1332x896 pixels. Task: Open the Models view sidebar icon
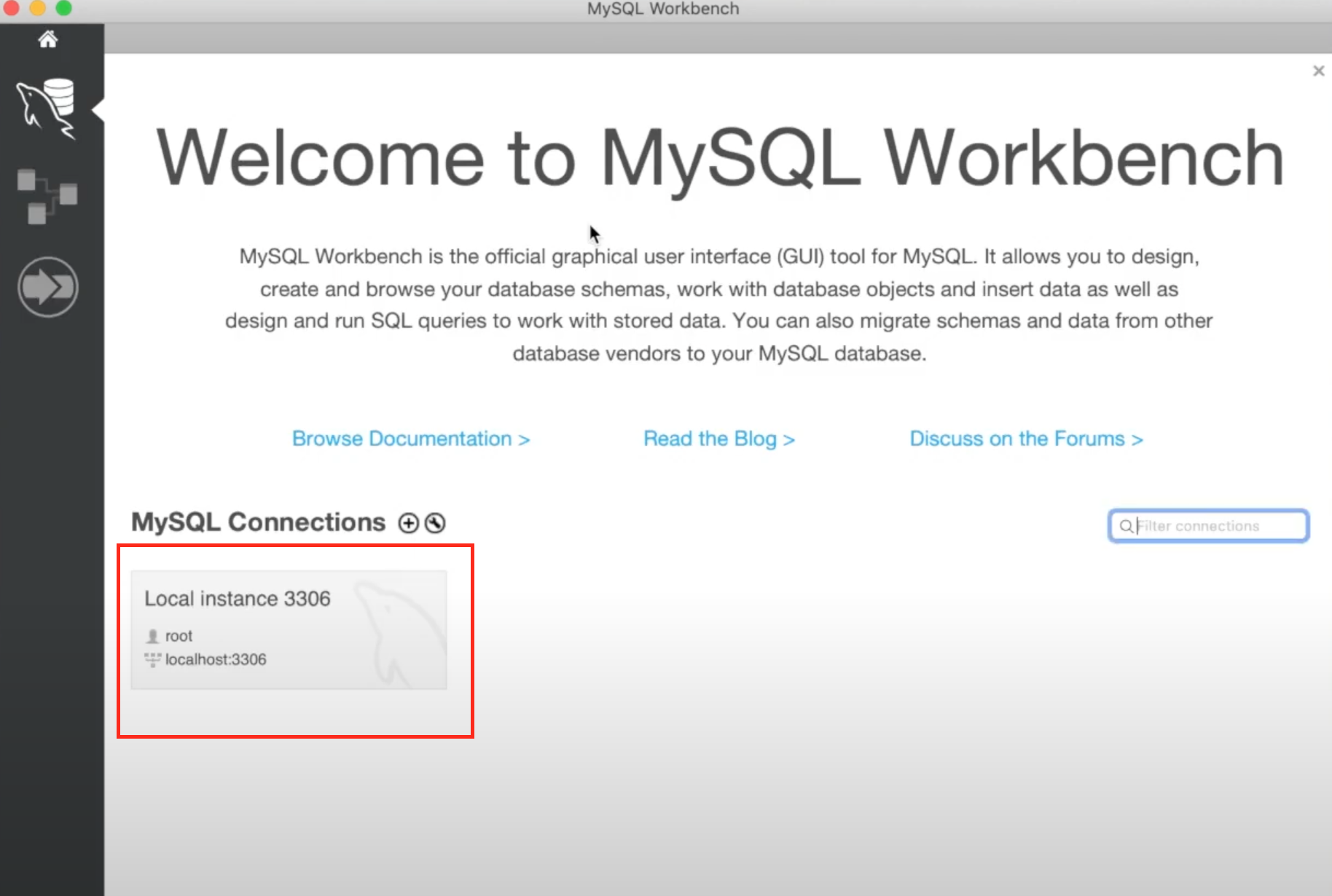point(47,196)
